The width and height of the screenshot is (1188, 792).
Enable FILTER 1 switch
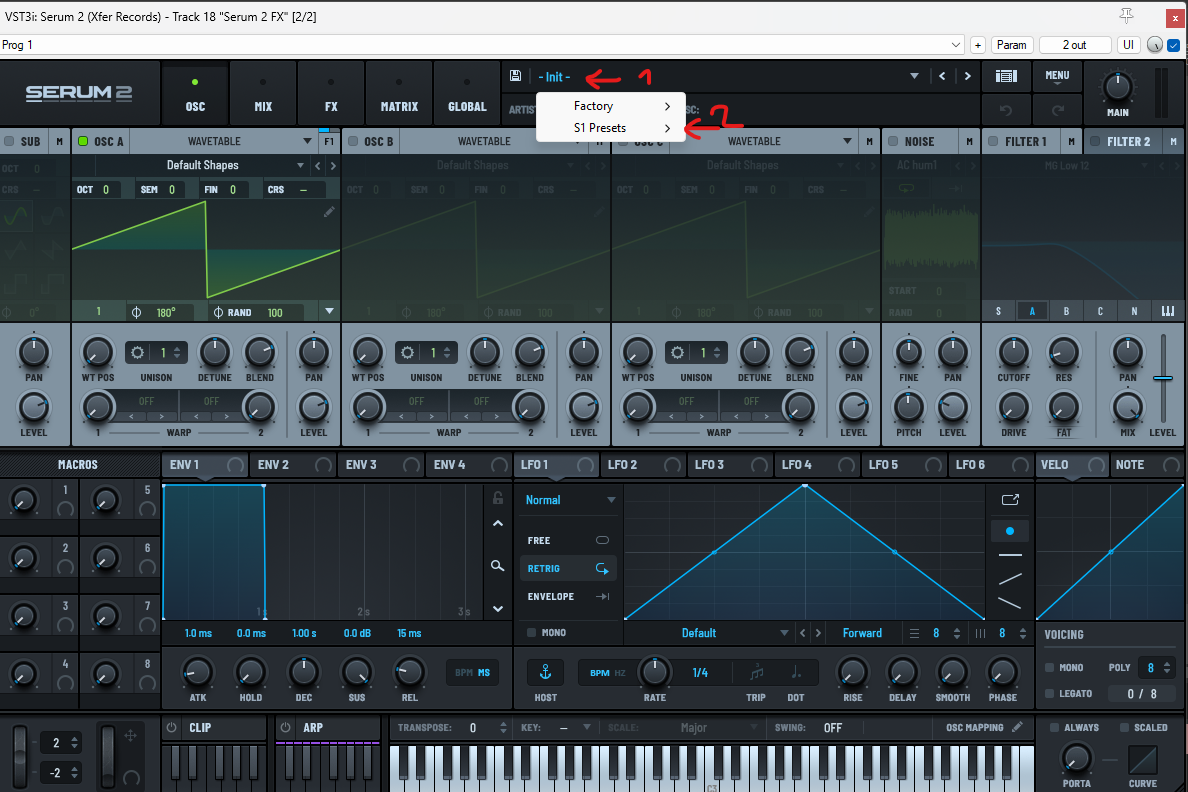click(x=993, y=141)
